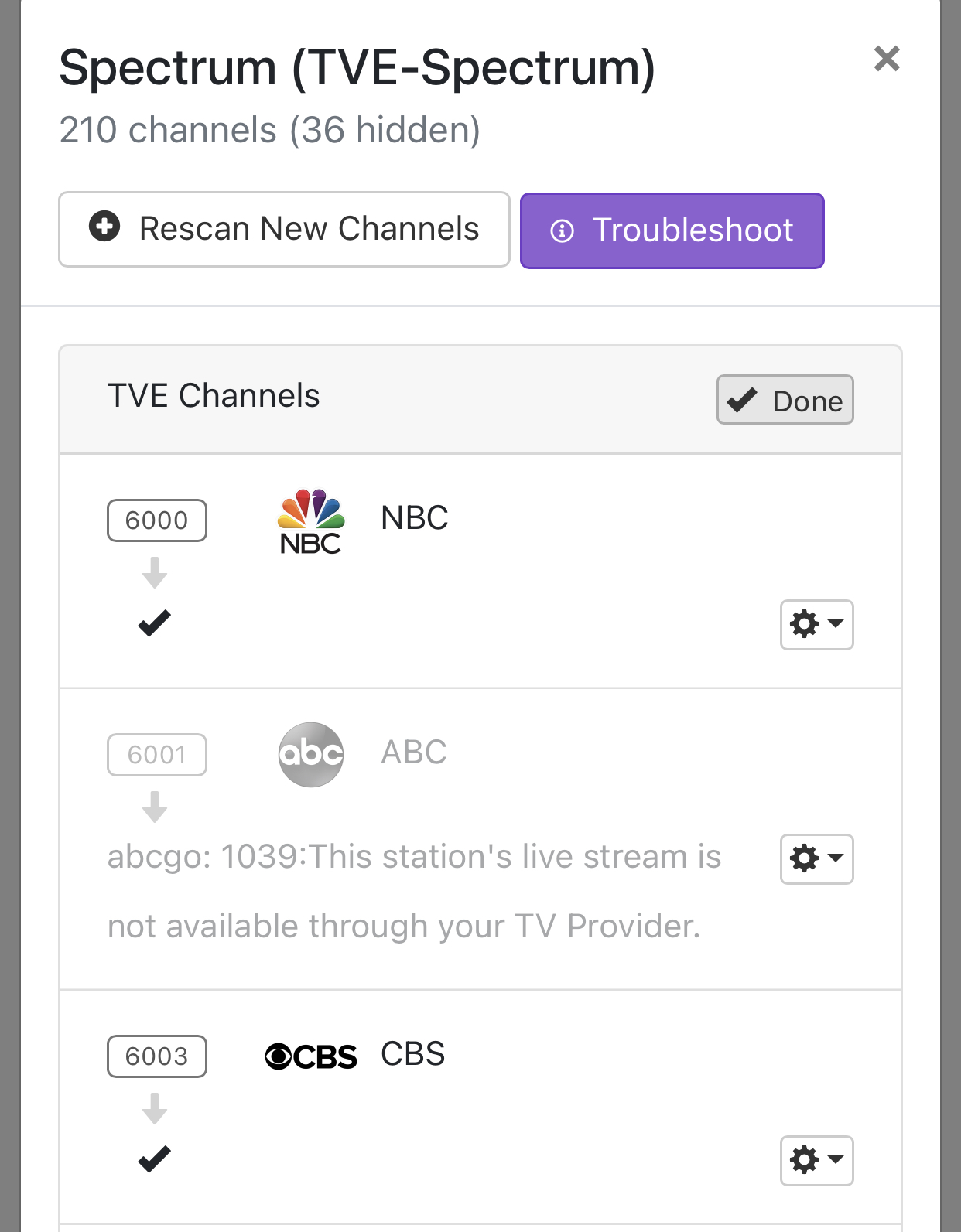Click the channel number 6000 field
The image size is (961, 1232).
click(x=157, y=520)
